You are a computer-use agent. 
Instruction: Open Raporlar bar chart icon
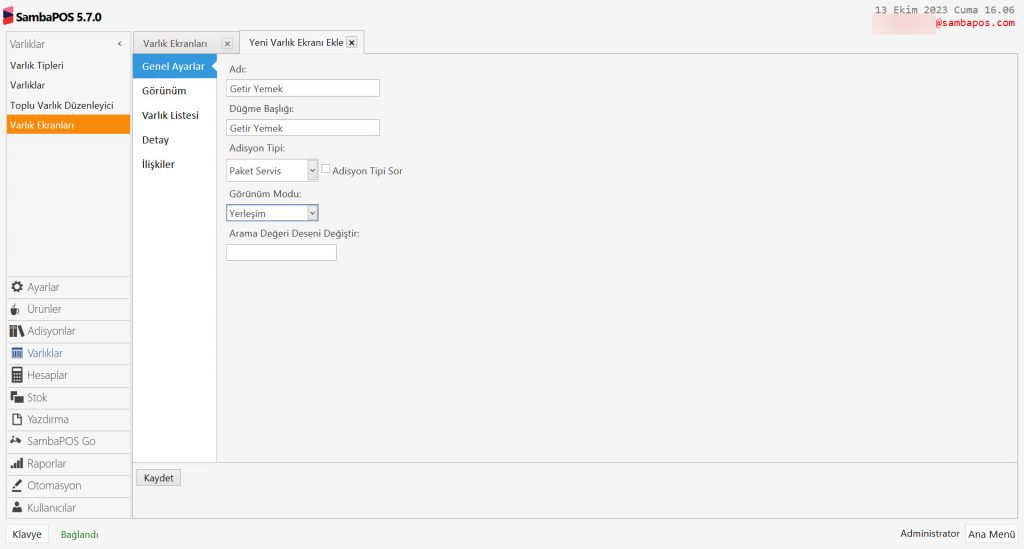17,464
